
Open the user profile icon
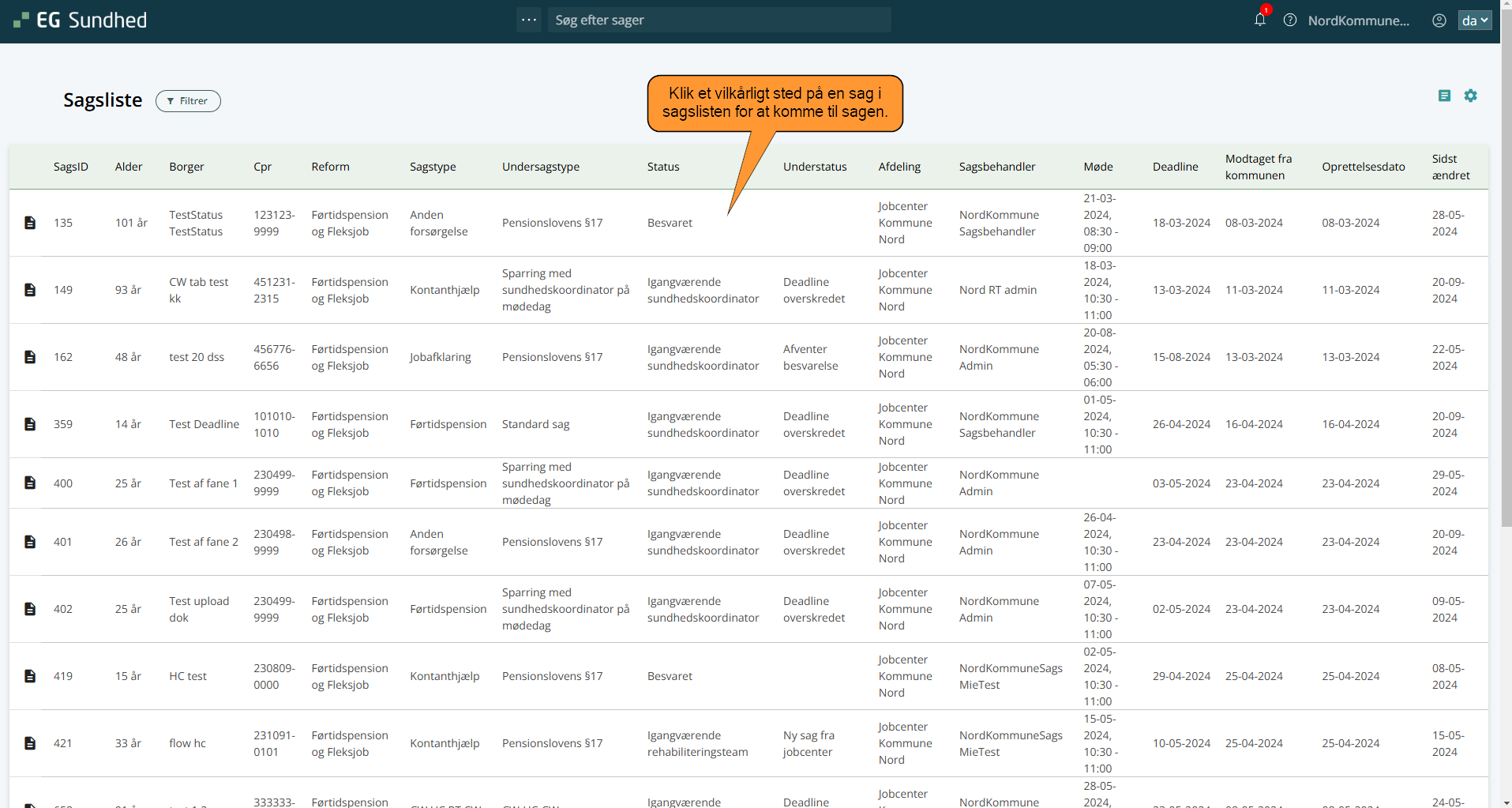[x=1439, y=20]
